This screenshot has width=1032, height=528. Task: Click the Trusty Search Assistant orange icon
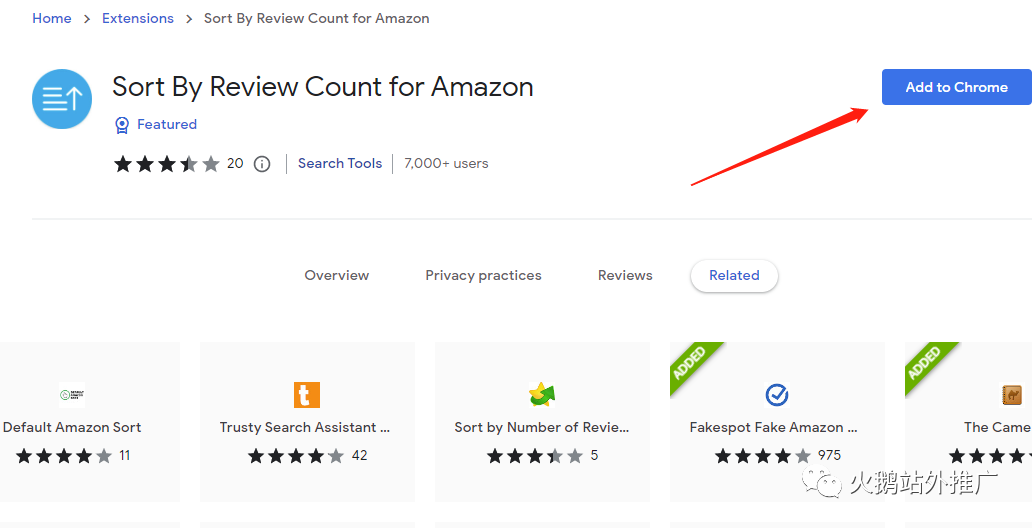(x=307, y=395)
